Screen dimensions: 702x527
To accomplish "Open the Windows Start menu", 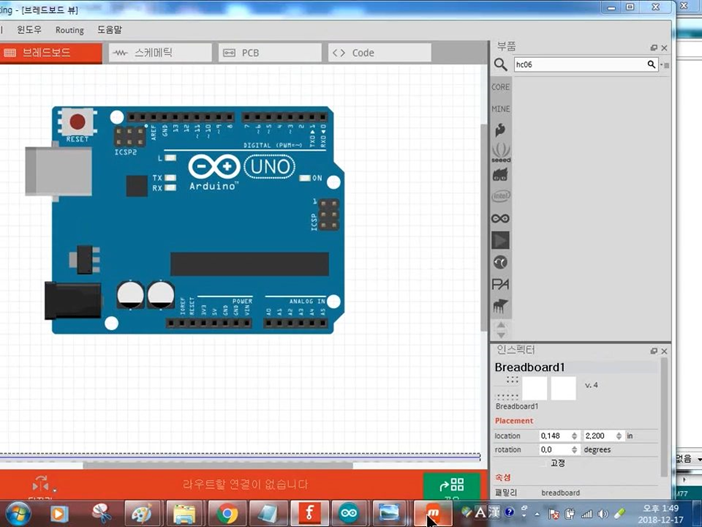I will [18, 514].
